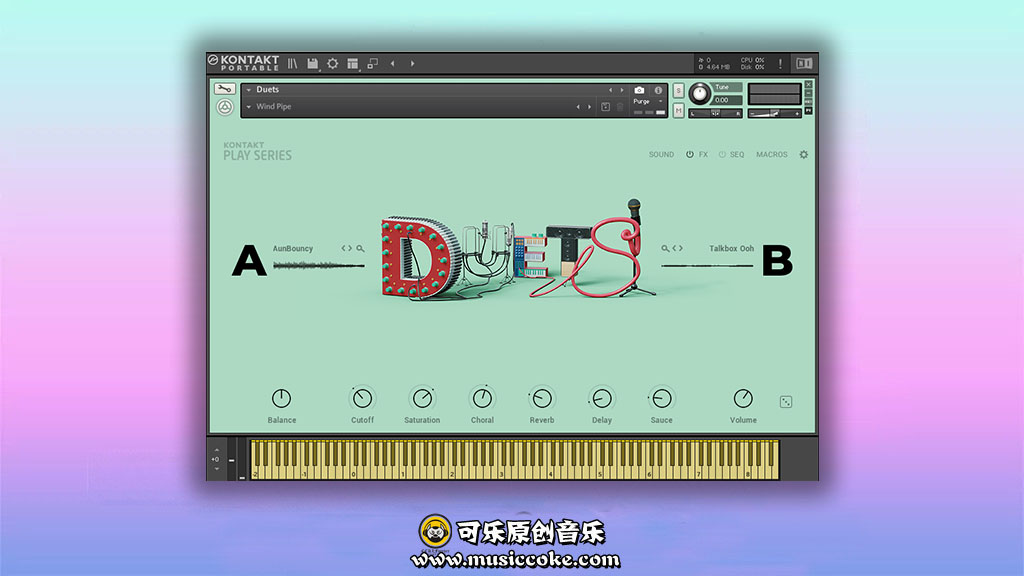Shift keyboard octave down
Image resolution: width=1024 pixels, height=576 pixels.
point(217,468)
